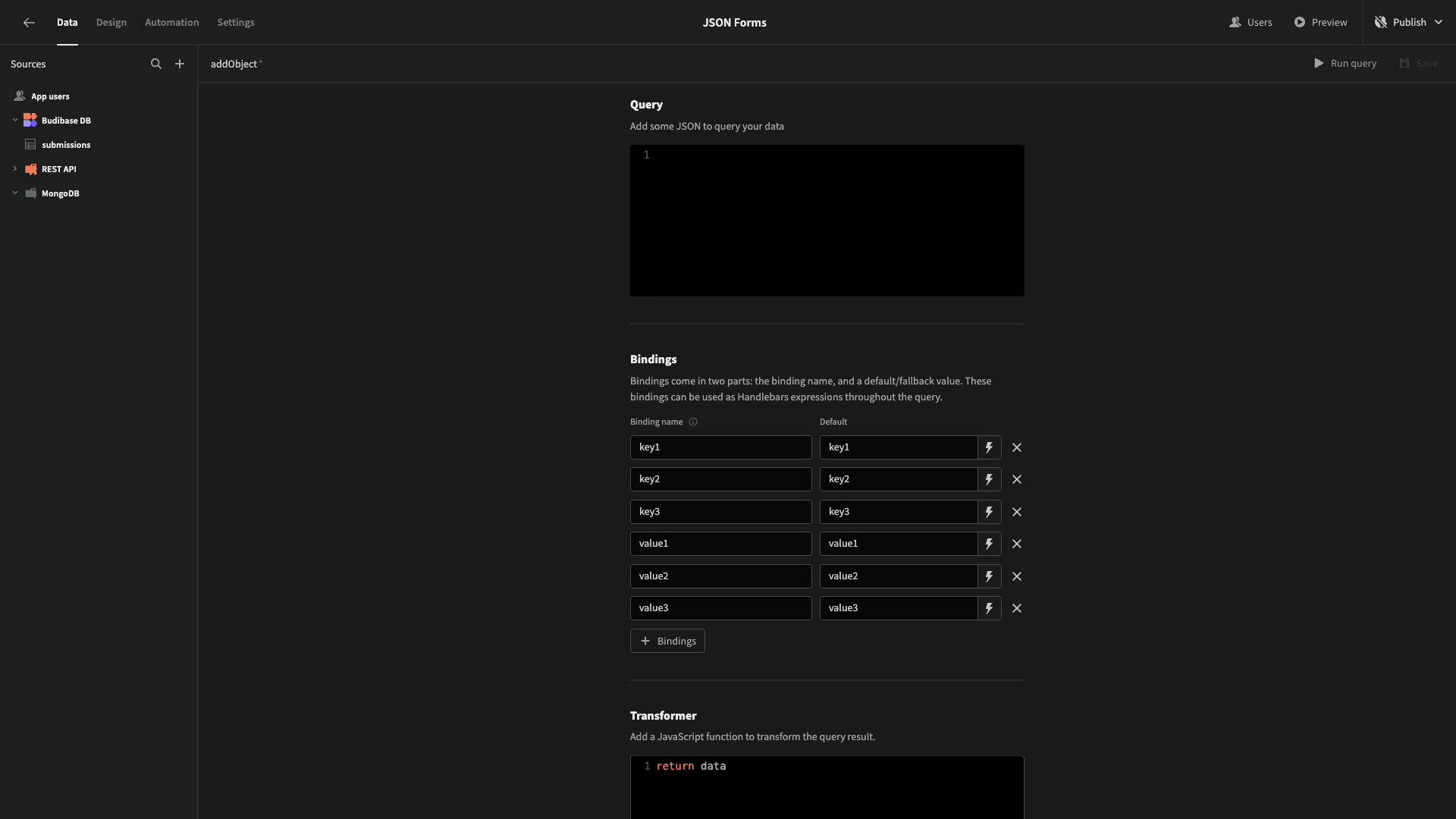Switch to the Design tab
1456x819 pixels.
coord(111,23)
